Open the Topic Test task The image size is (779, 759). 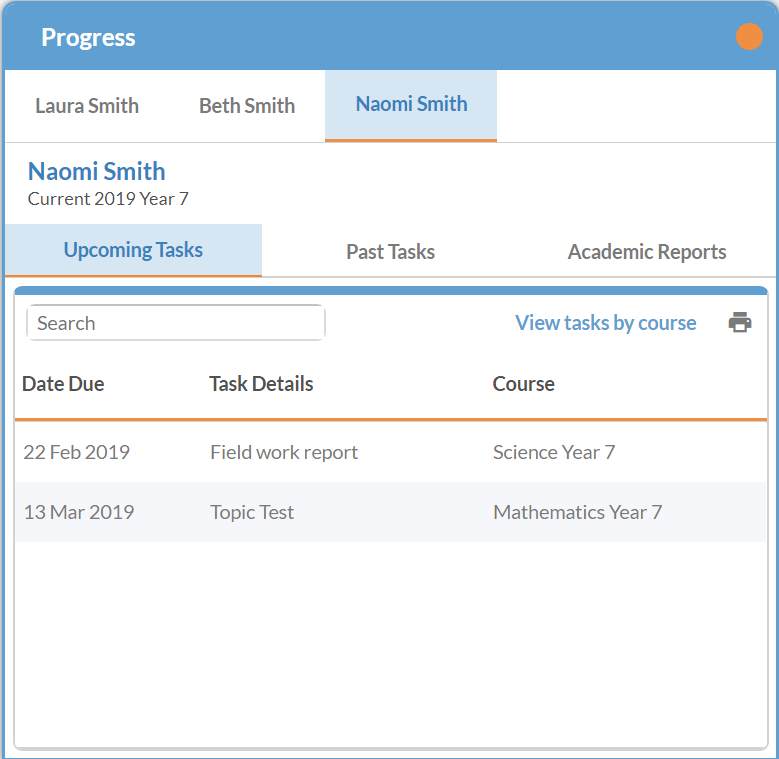tap(252, 512)
